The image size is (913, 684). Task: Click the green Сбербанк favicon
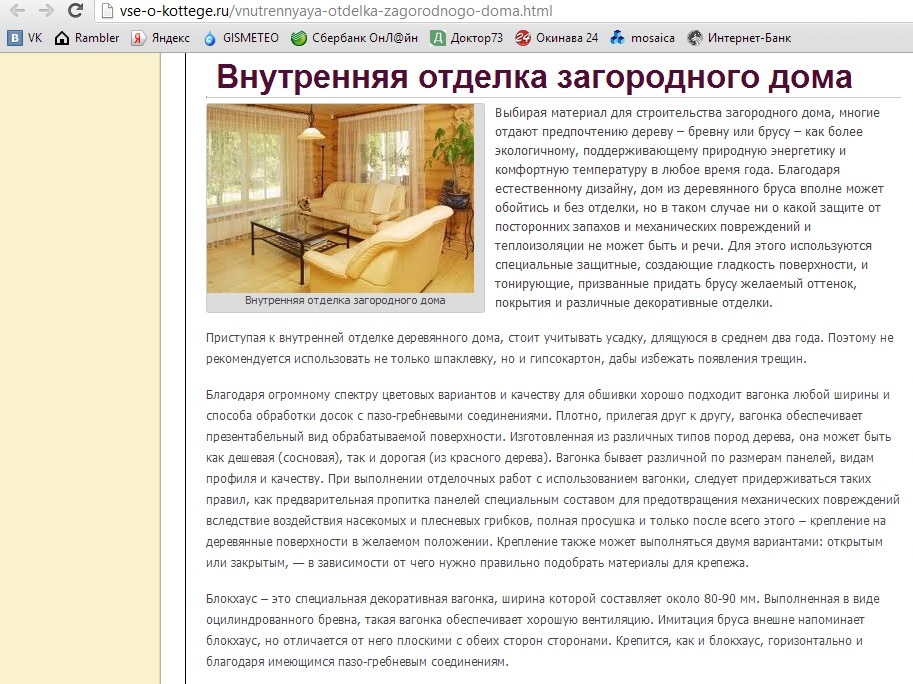point(298,38)
